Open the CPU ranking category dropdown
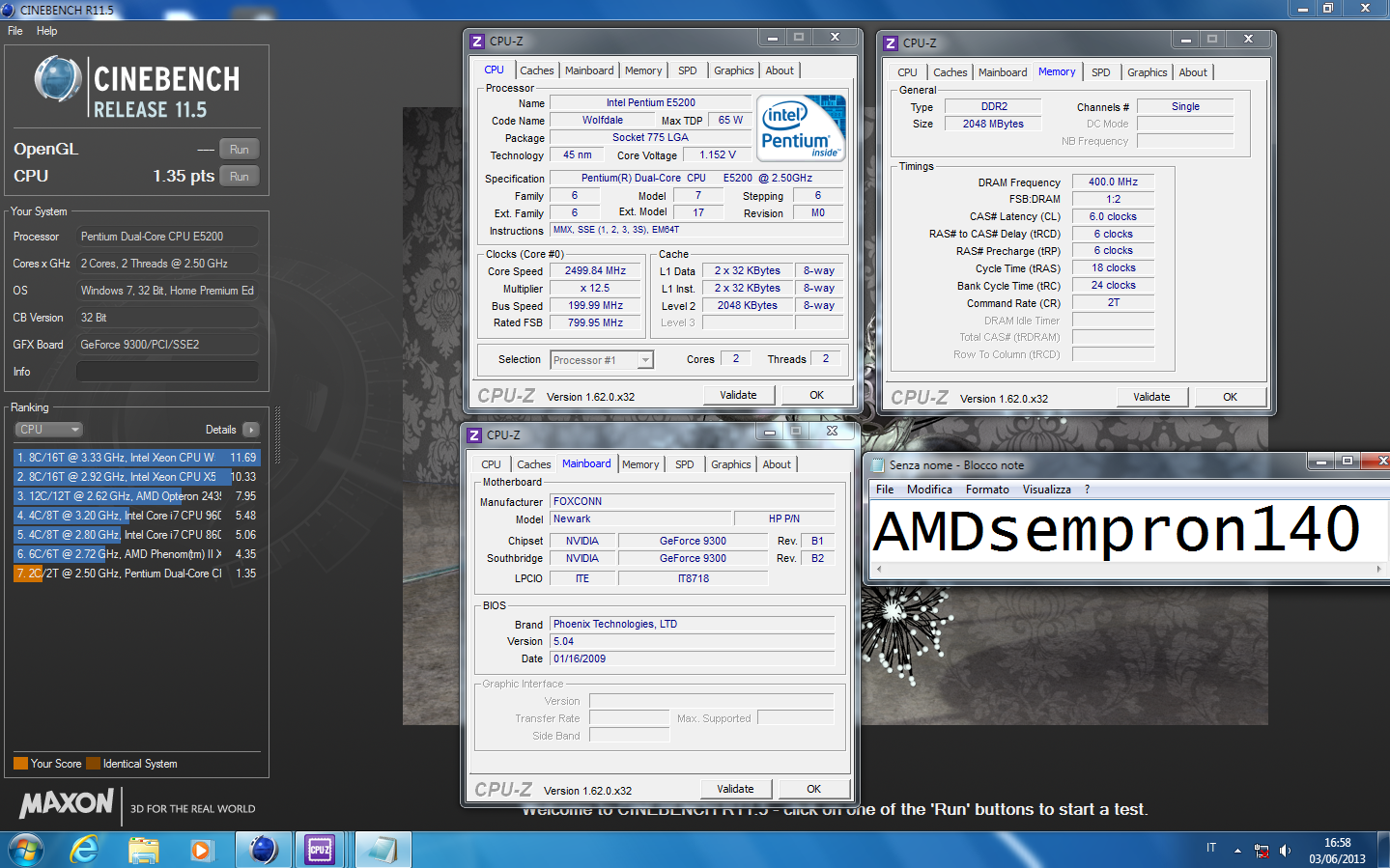This screenshot has width=1390, height=868. coord(48,430)
